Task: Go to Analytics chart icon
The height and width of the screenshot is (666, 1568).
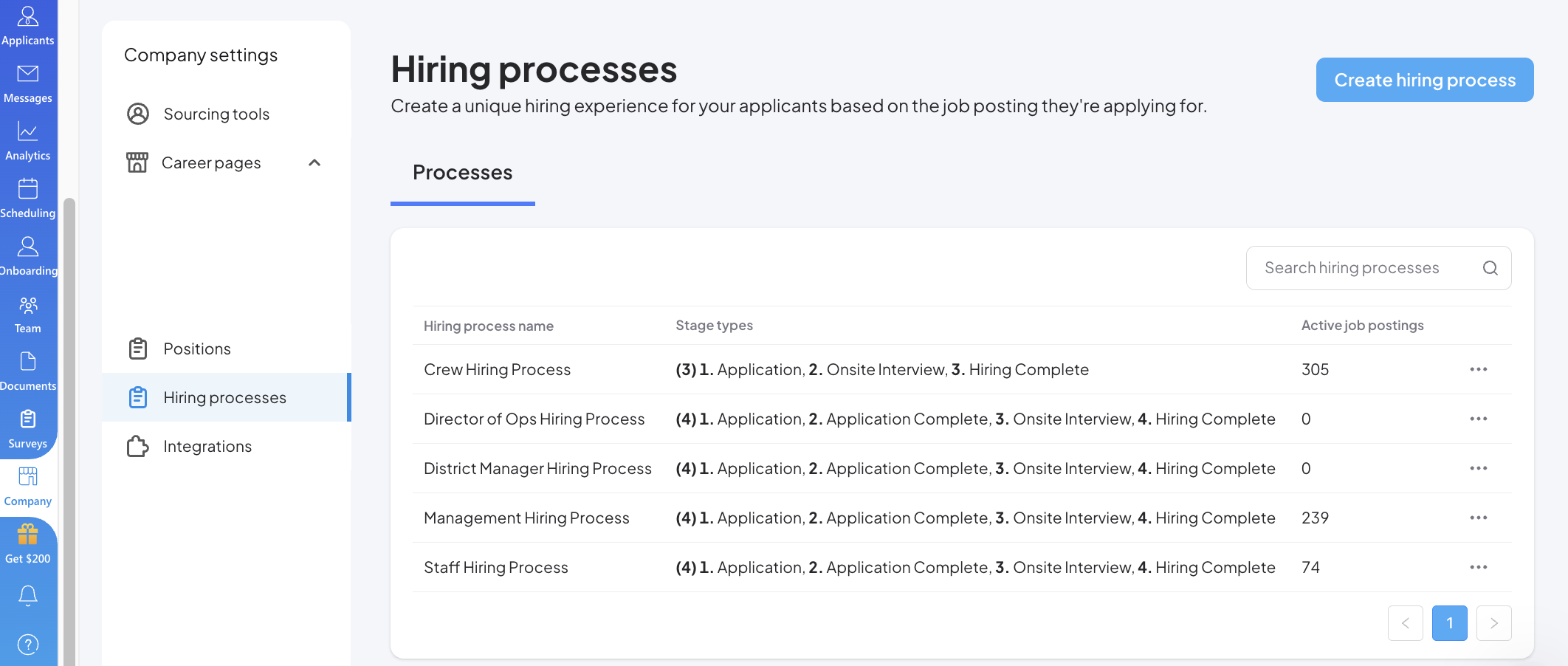Action: (x=28, y=131)
